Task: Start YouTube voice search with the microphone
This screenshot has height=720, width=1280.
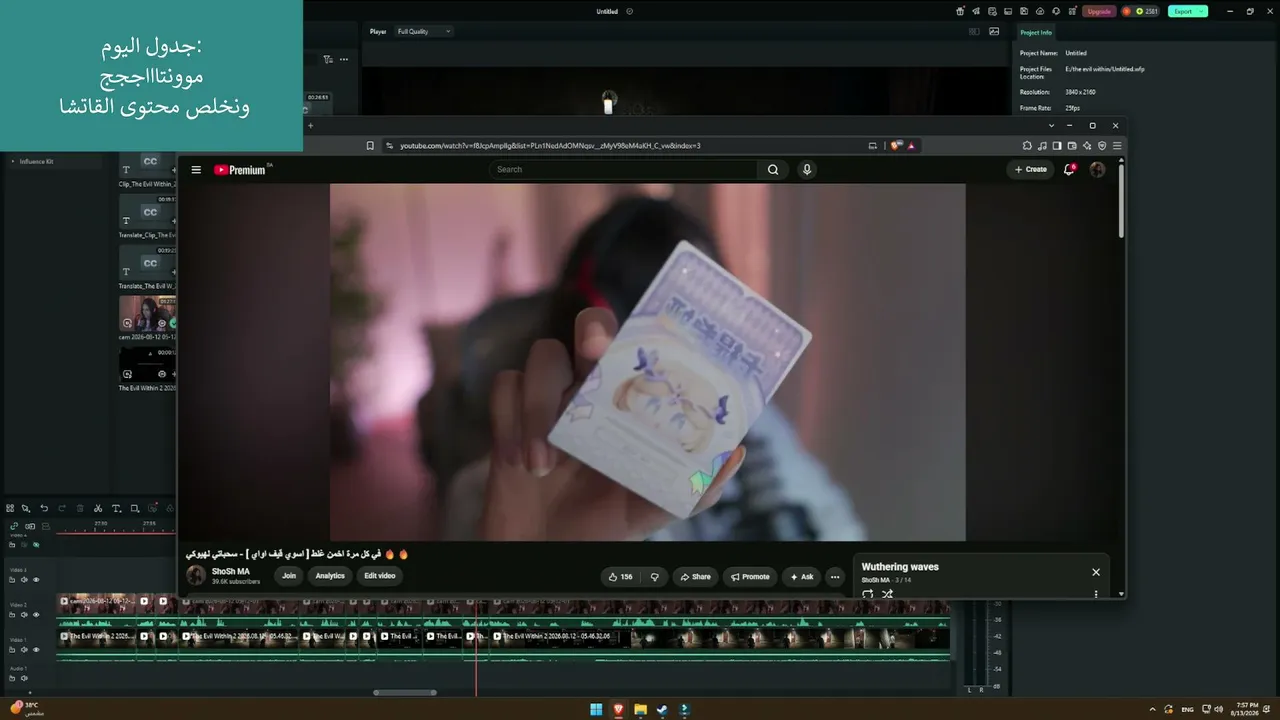Action: 807,170
